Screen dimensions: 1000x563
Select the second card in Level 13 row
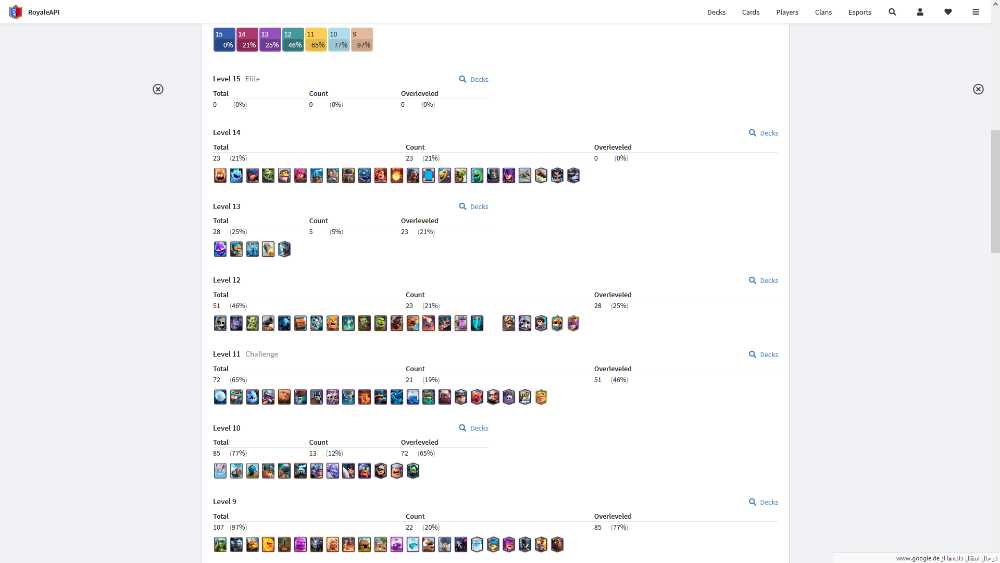tap(236, 249)
